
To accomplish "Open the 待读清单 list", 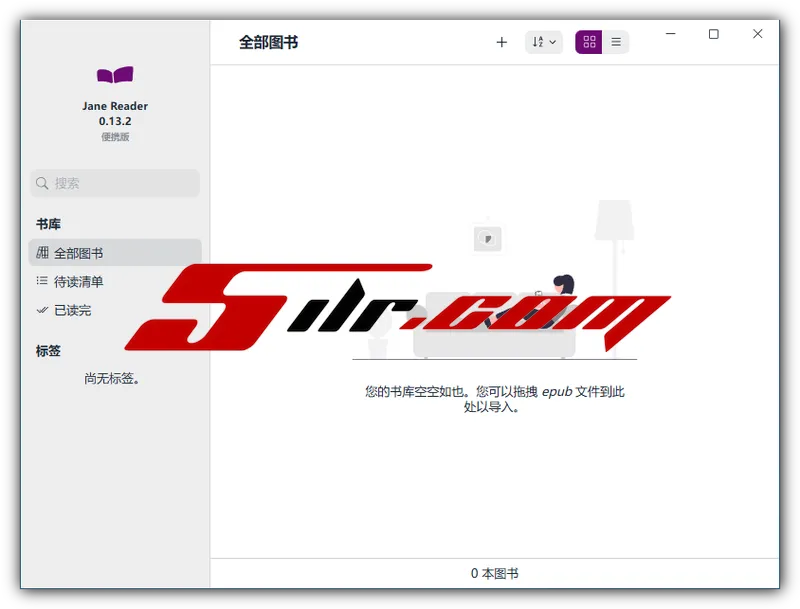I will pos(115,282).
